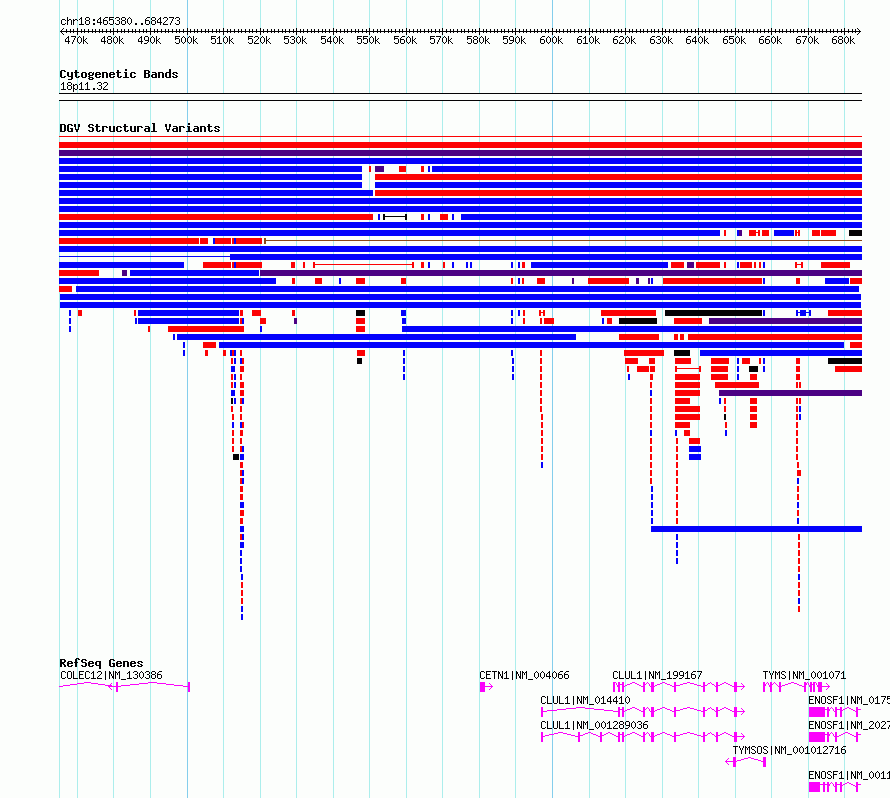The height and width of the screenshot is (798, 890).
Task: Click the DGV Structural Variants track title
Action: coord(140,128)
